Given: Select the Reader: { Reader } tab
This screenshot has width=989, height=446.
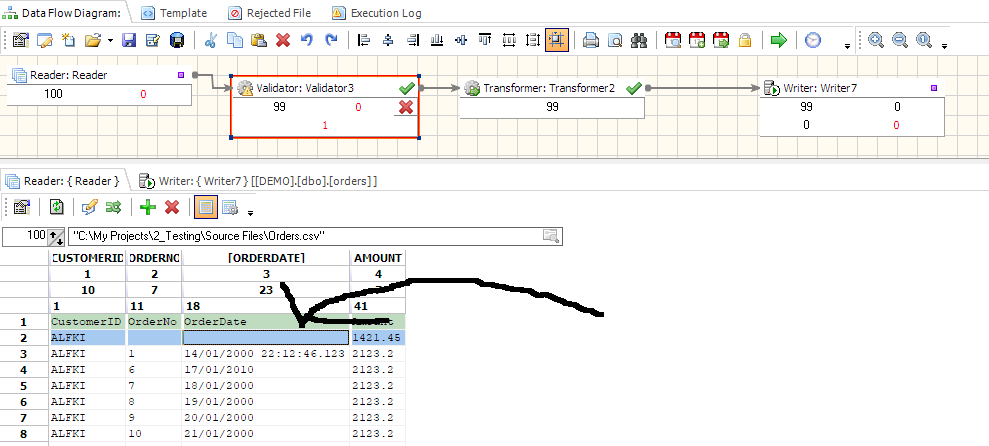Looking at the screenshot, I should click(x=62, y=181).
